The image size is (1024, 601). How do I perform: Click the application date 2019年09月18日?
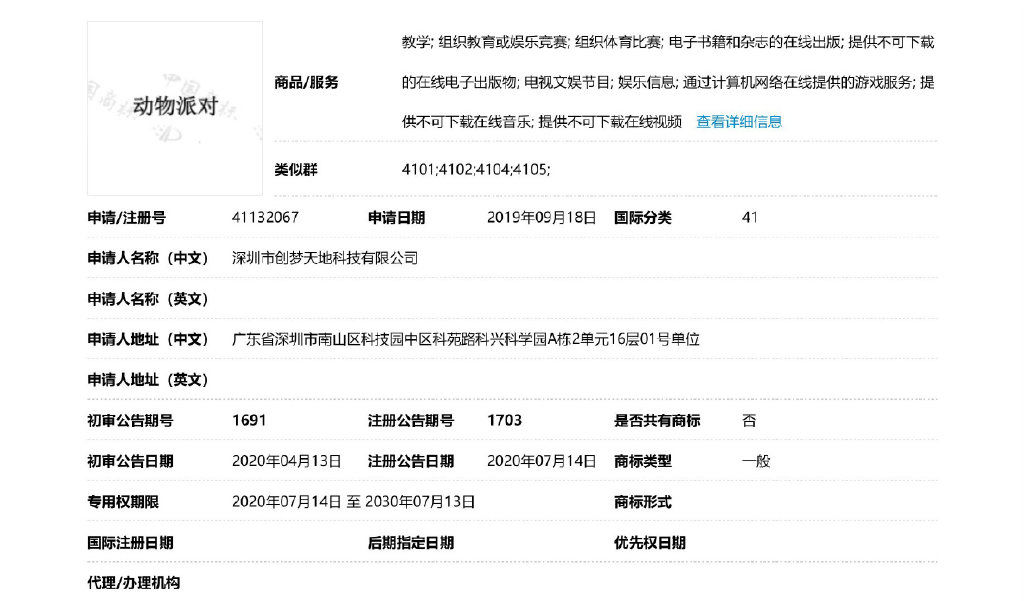tap(541, 218)
